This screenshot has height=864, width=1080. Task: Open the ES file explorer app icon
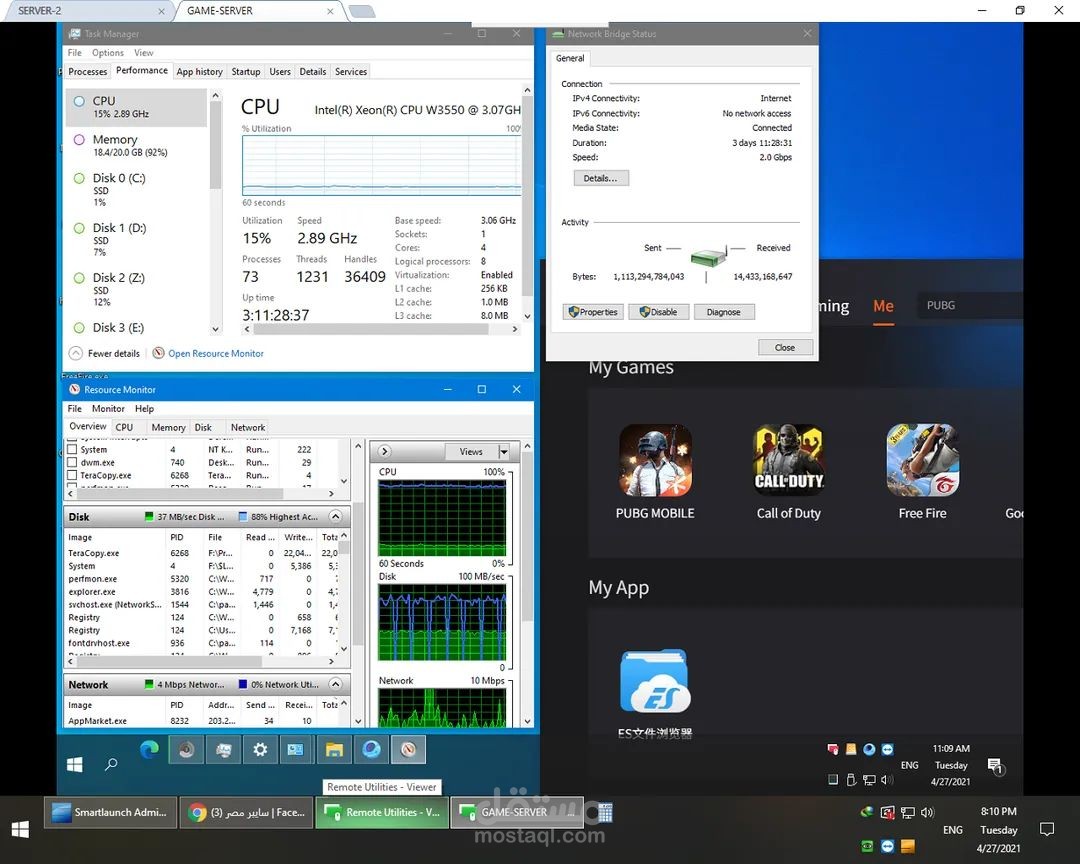pos(654,681)
